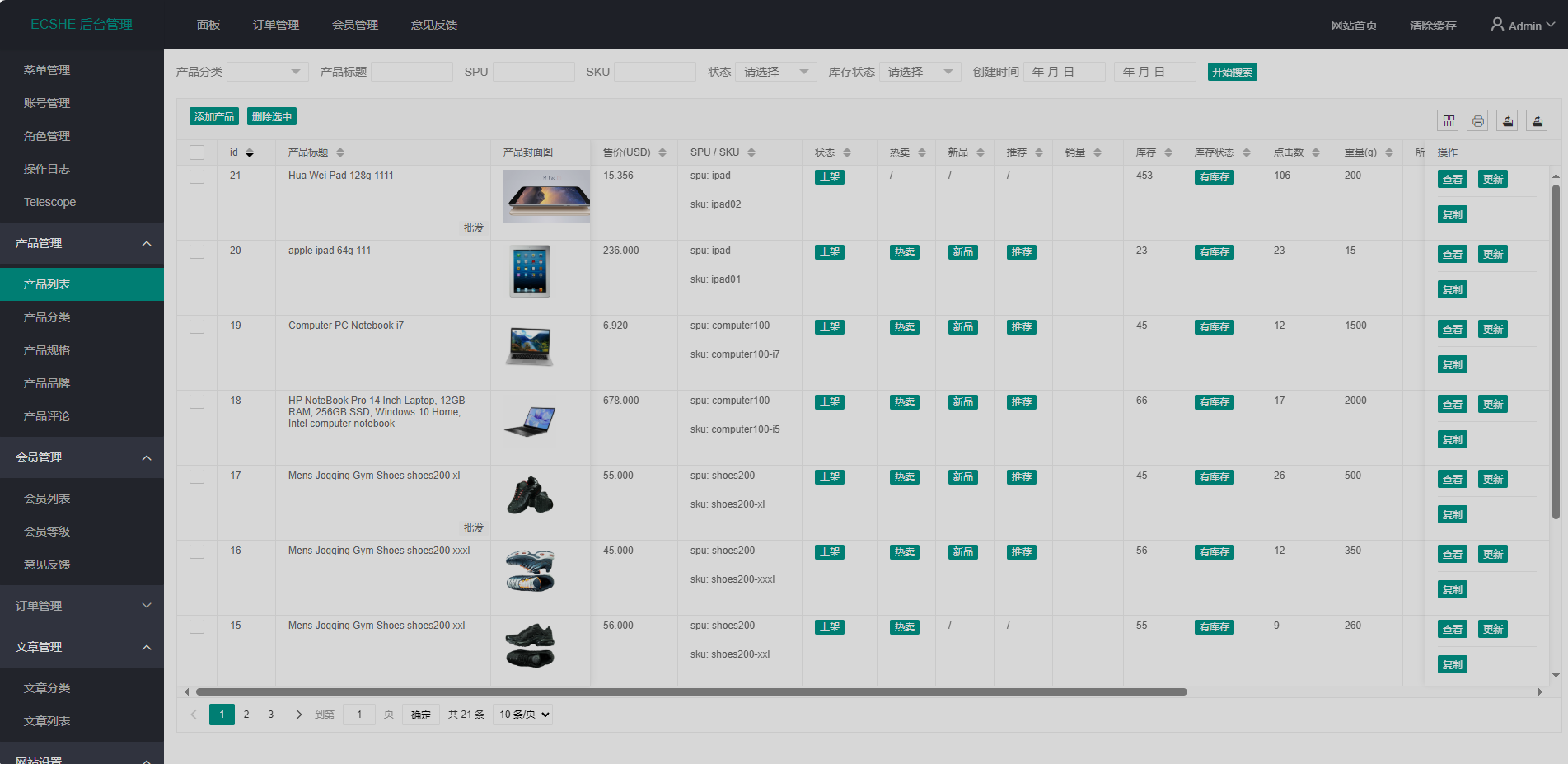Click the print icon above the table
This screenshot has height=764, width=1568.
pos(1478,121)
